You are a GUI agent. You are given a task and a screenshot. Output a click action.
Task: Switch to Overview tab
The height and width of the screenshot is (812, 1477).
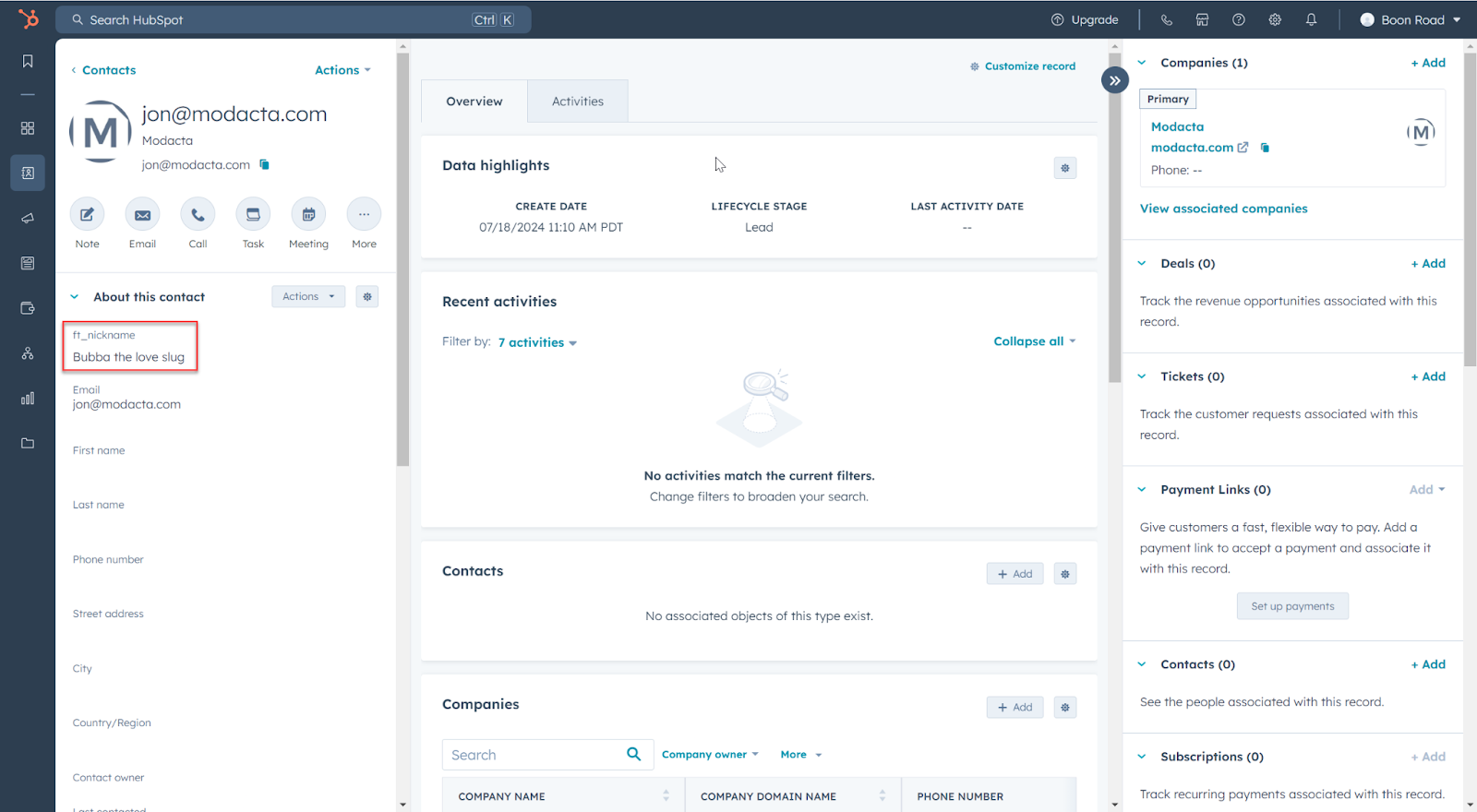(x=474, y=101)
